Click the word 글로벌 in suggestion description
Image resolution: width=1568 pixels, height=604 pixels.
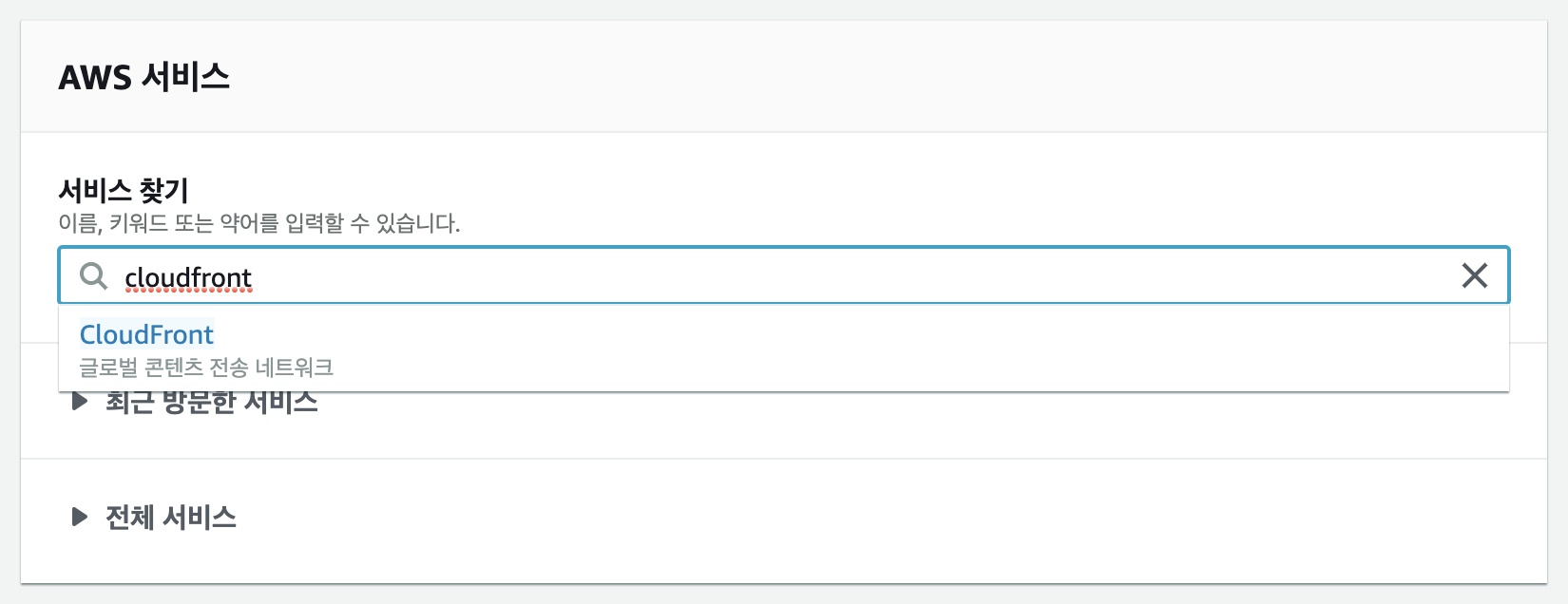point(108,367)
